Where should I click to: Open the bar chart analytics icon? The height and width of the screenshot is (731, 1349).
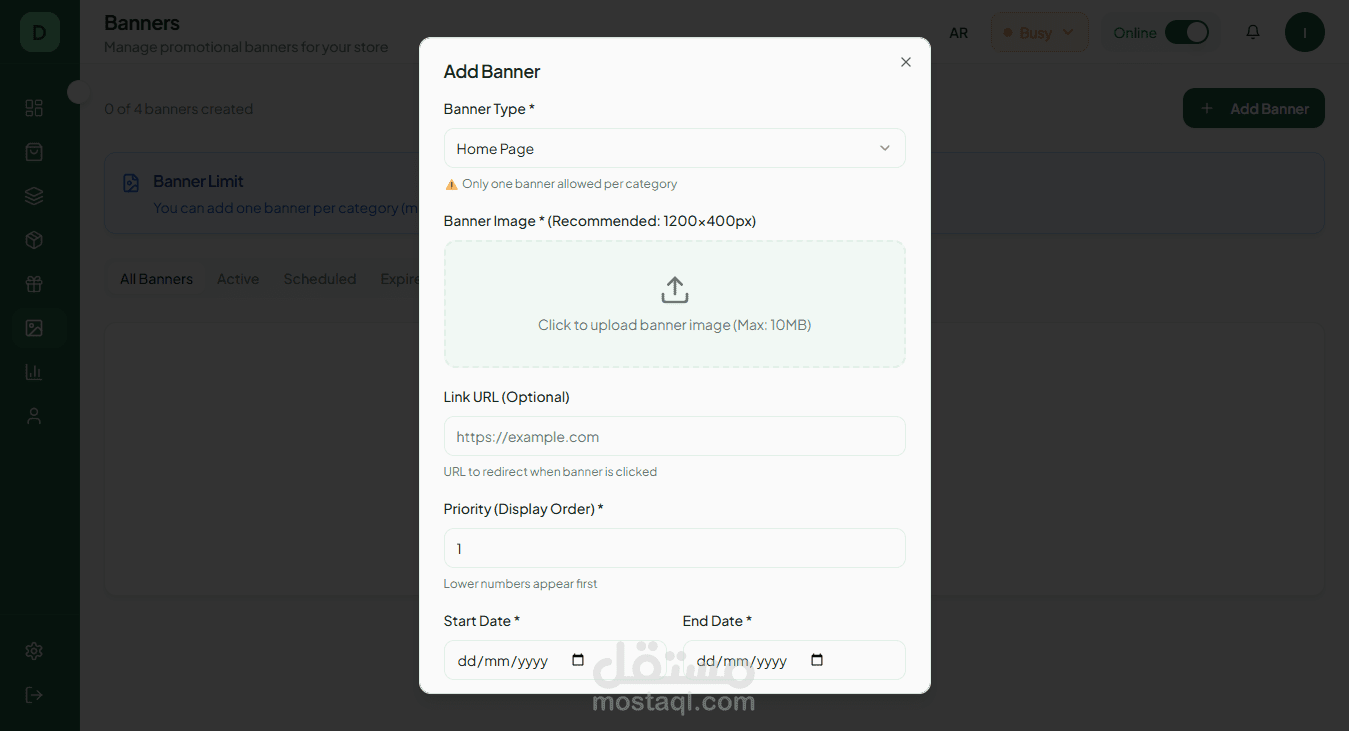[x=34, y=372]
